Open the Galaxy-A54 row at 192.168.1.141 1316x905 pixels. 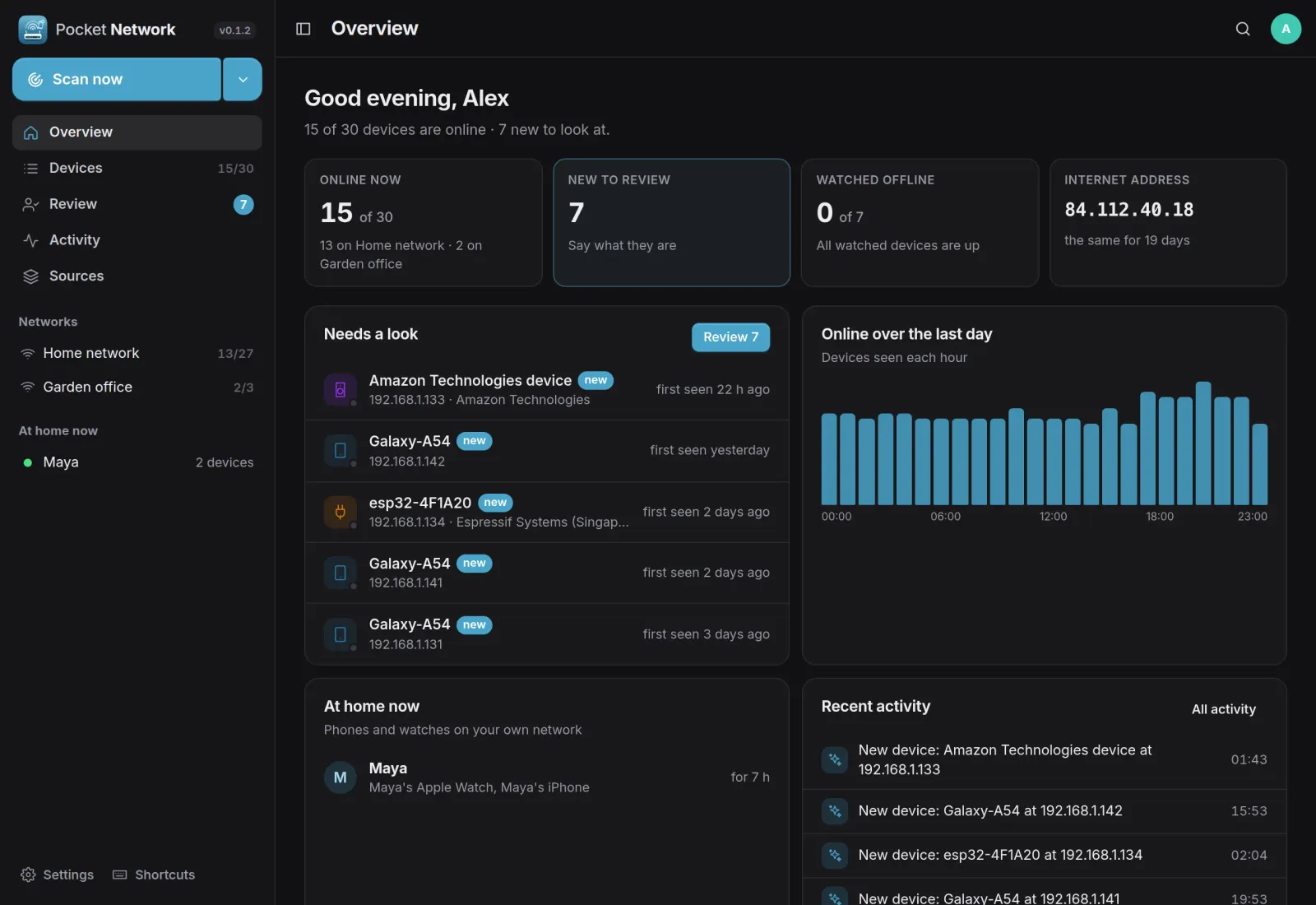coord(547,573)
